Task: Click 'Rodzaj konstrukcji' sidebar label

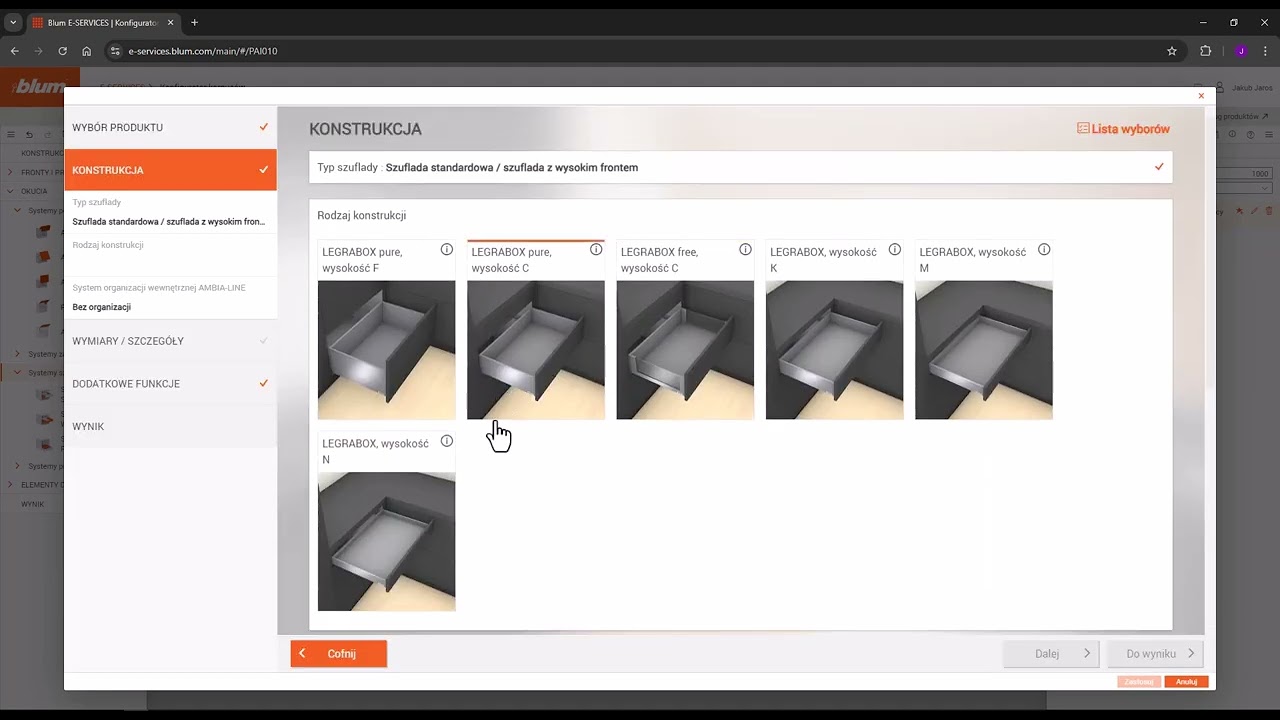Action: click(x=108, y=245)
